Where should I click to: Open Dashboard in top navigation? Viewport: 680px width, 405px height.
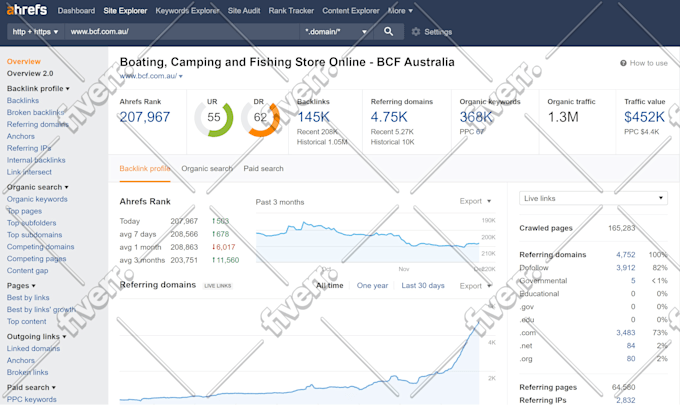point(76,10)
